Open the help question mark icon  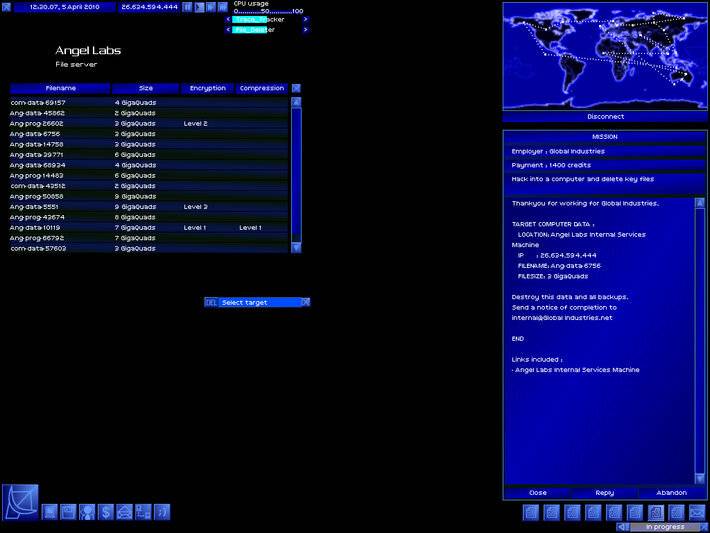tap(163, 512)
